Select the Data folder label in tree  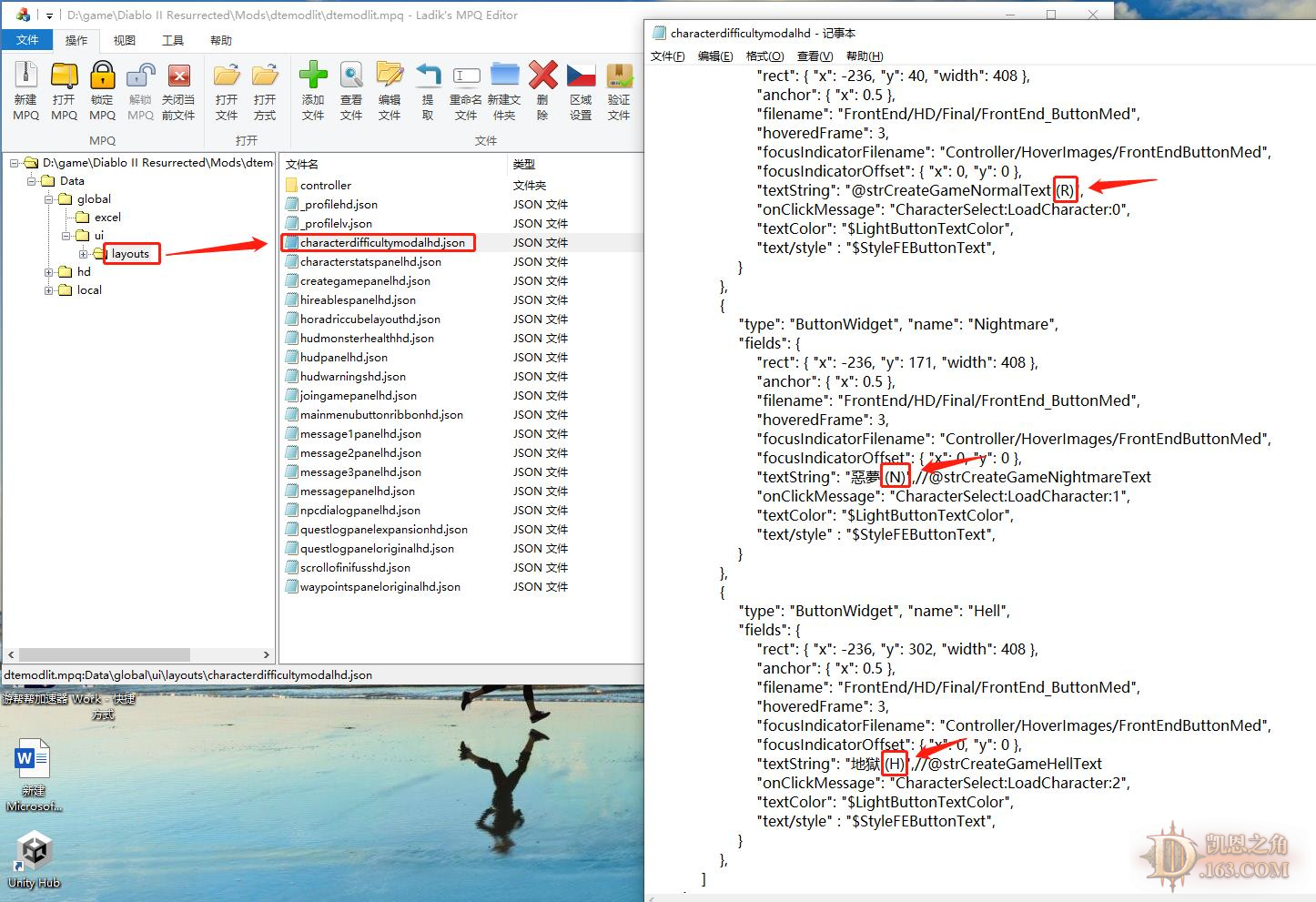tap(72, 181)
